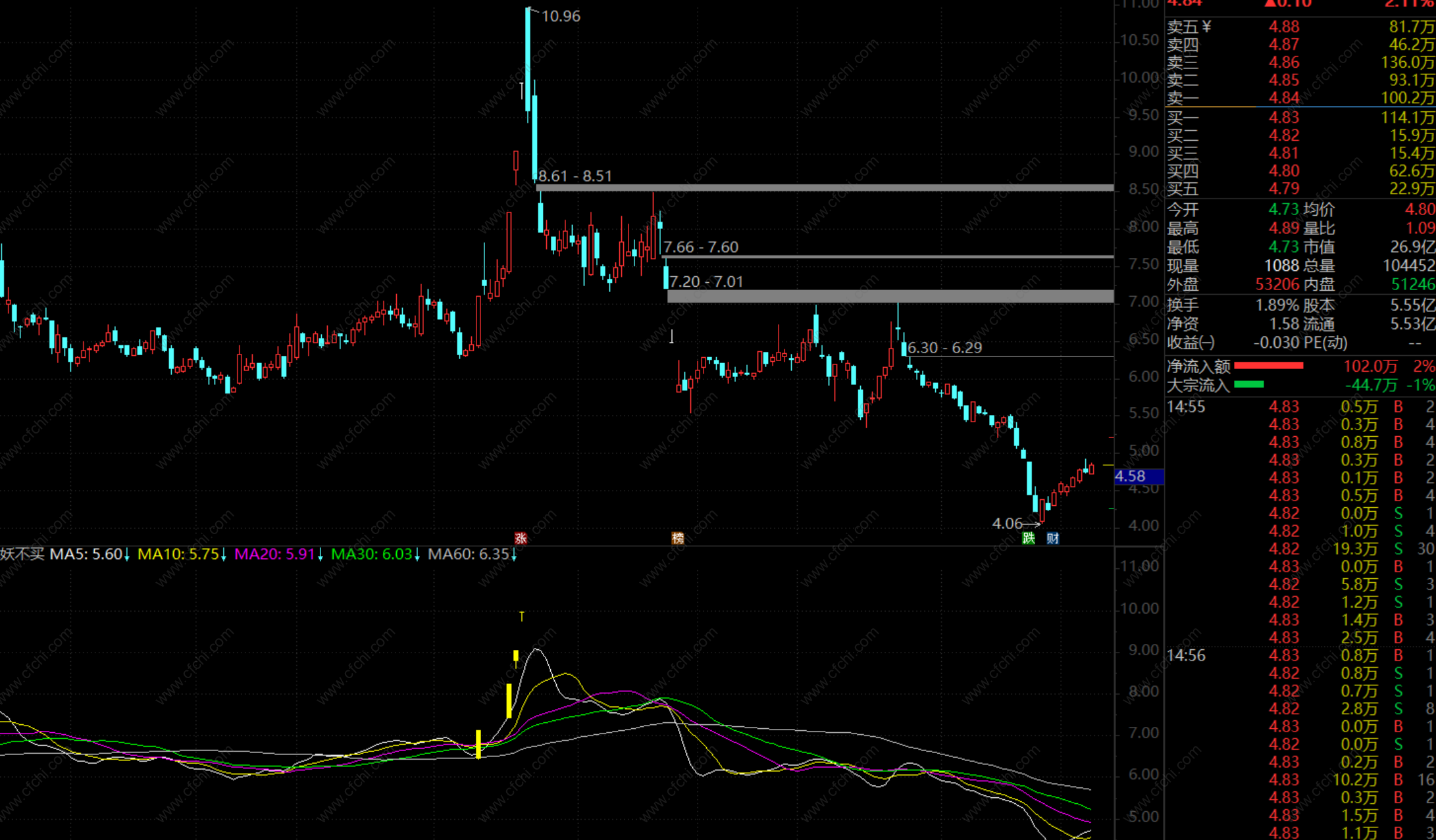Click the down arrow after MA60 value
Image resolution: width=1436 pixels, height=840 pixels.
pos(514,556)
